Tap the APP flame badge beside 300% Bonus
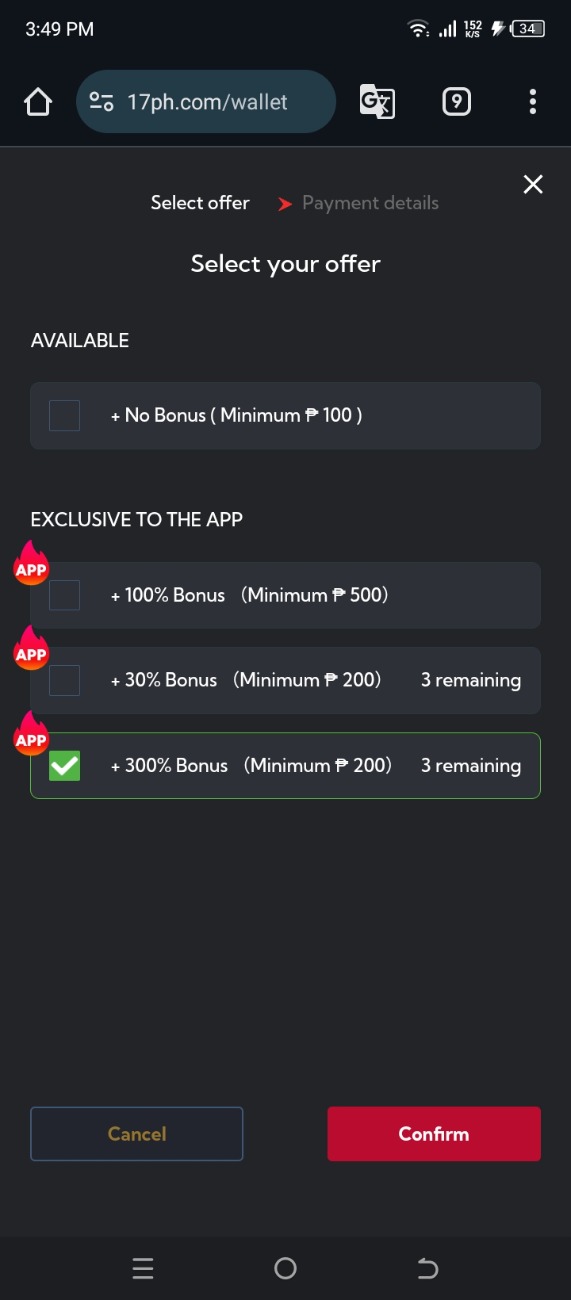This screenshot has height=1300, width=571. point(31,734)
